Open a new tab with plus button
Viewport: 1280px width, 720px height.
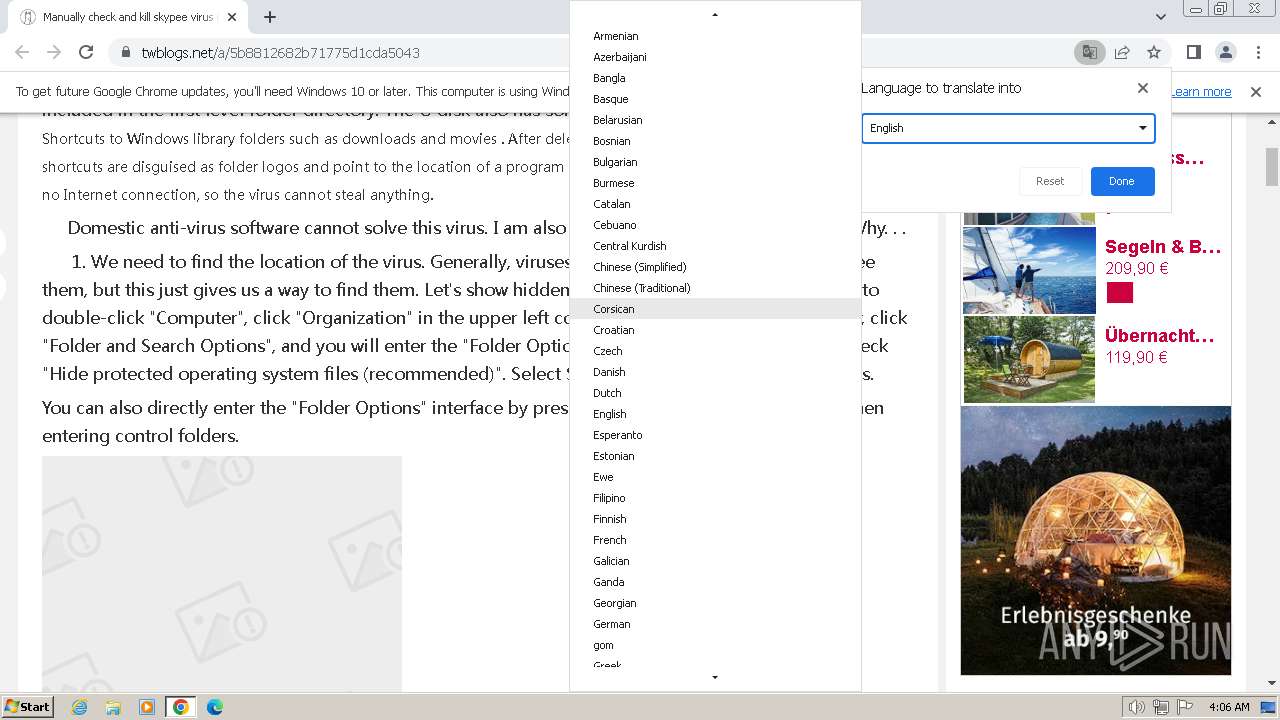[270, 17]
